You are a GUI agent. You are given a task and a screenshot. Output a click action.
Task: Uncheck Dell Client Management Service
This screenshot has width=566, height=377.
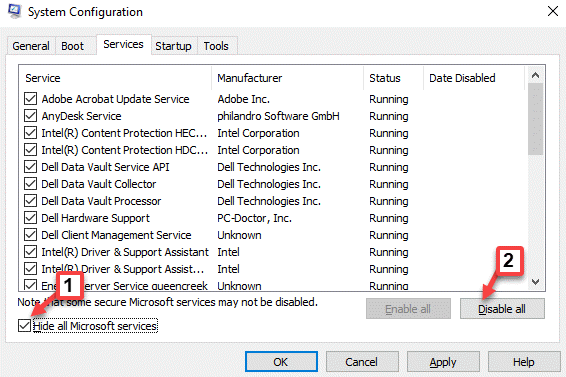click(x=30, y=234)
